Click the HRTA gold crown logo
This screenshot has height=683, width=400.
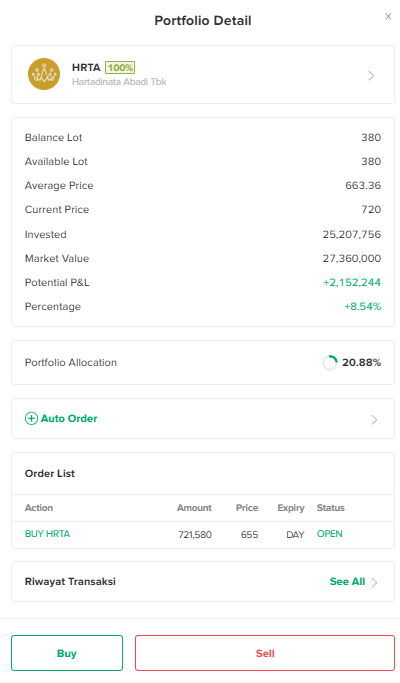click(x=44, y=74)
